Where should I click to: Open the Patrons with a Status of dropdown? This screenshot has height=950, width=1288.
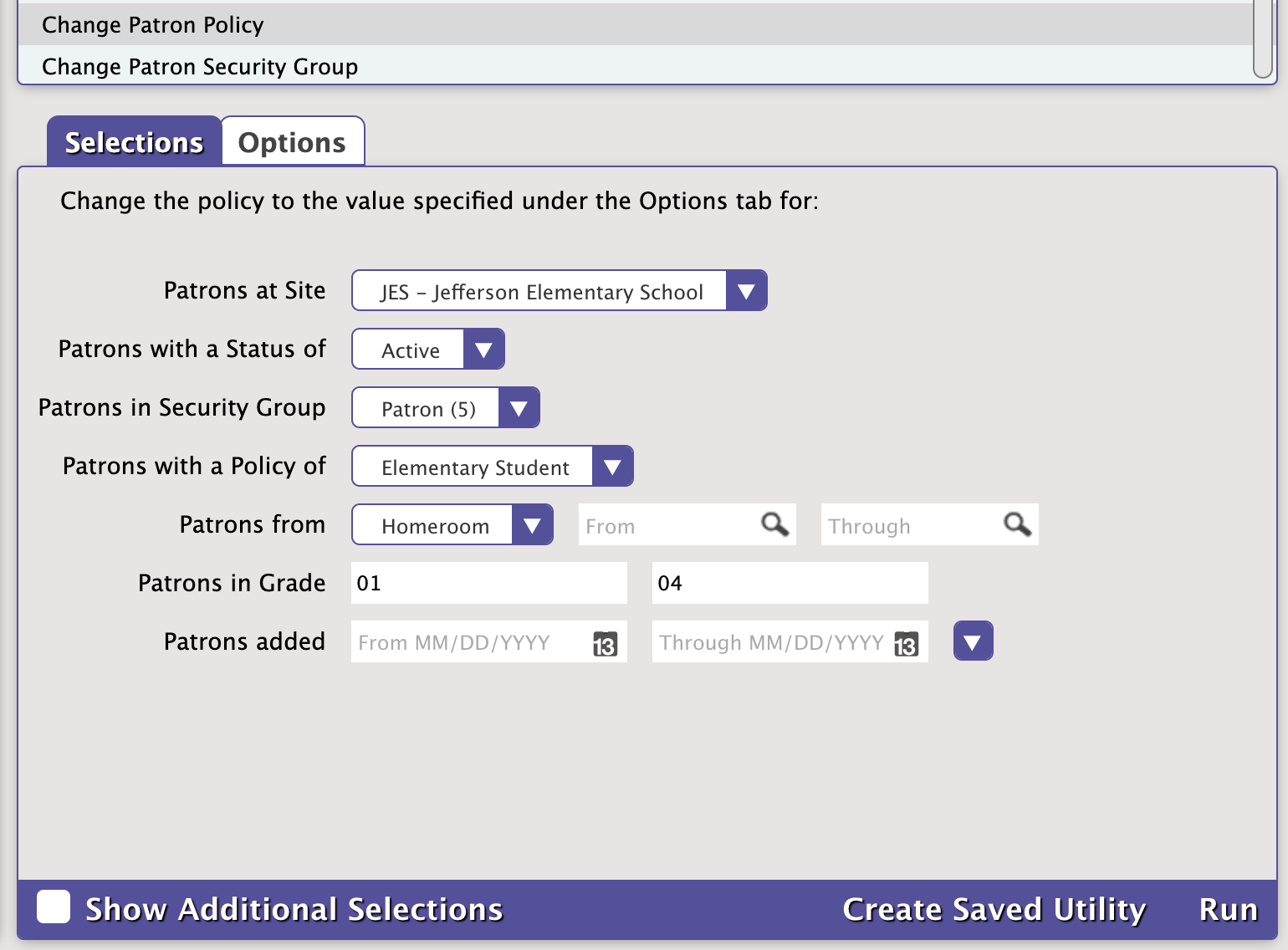(x=483, y=349)
